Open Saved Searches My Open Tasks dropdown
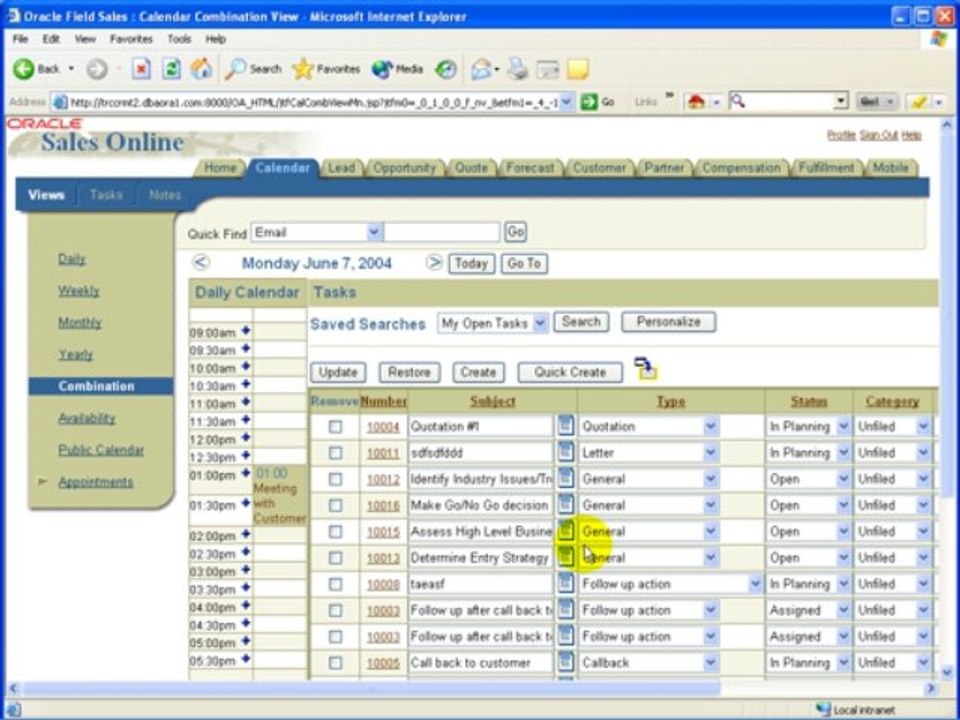The height and width of the screenshot is (720, 960). [x=540, y=323]
